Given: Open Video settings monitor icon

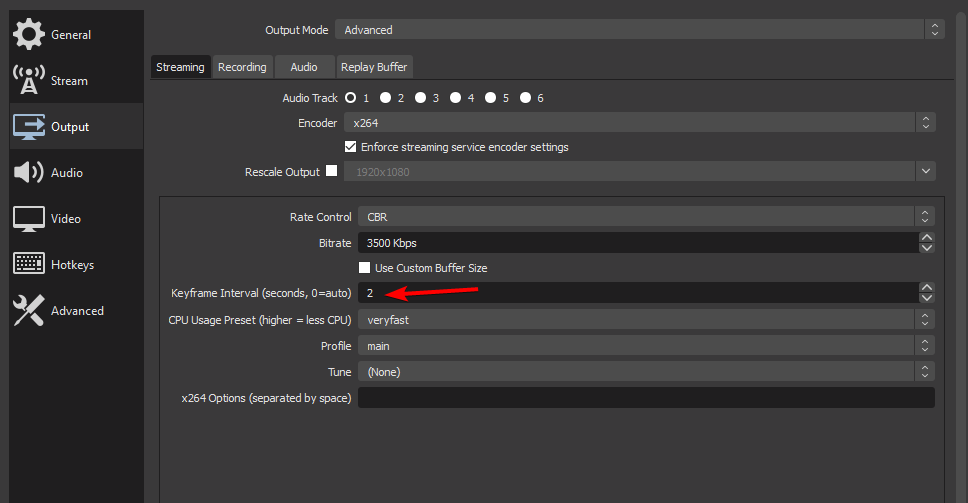Looking at the screenshot, I should [x=28, y=218].
